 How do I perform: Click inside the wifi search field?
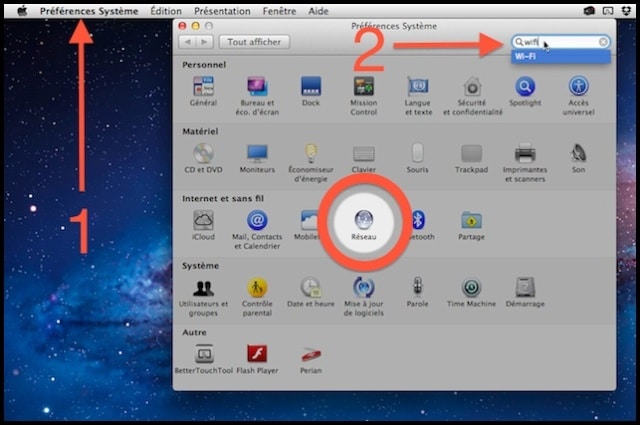(560, 42)
